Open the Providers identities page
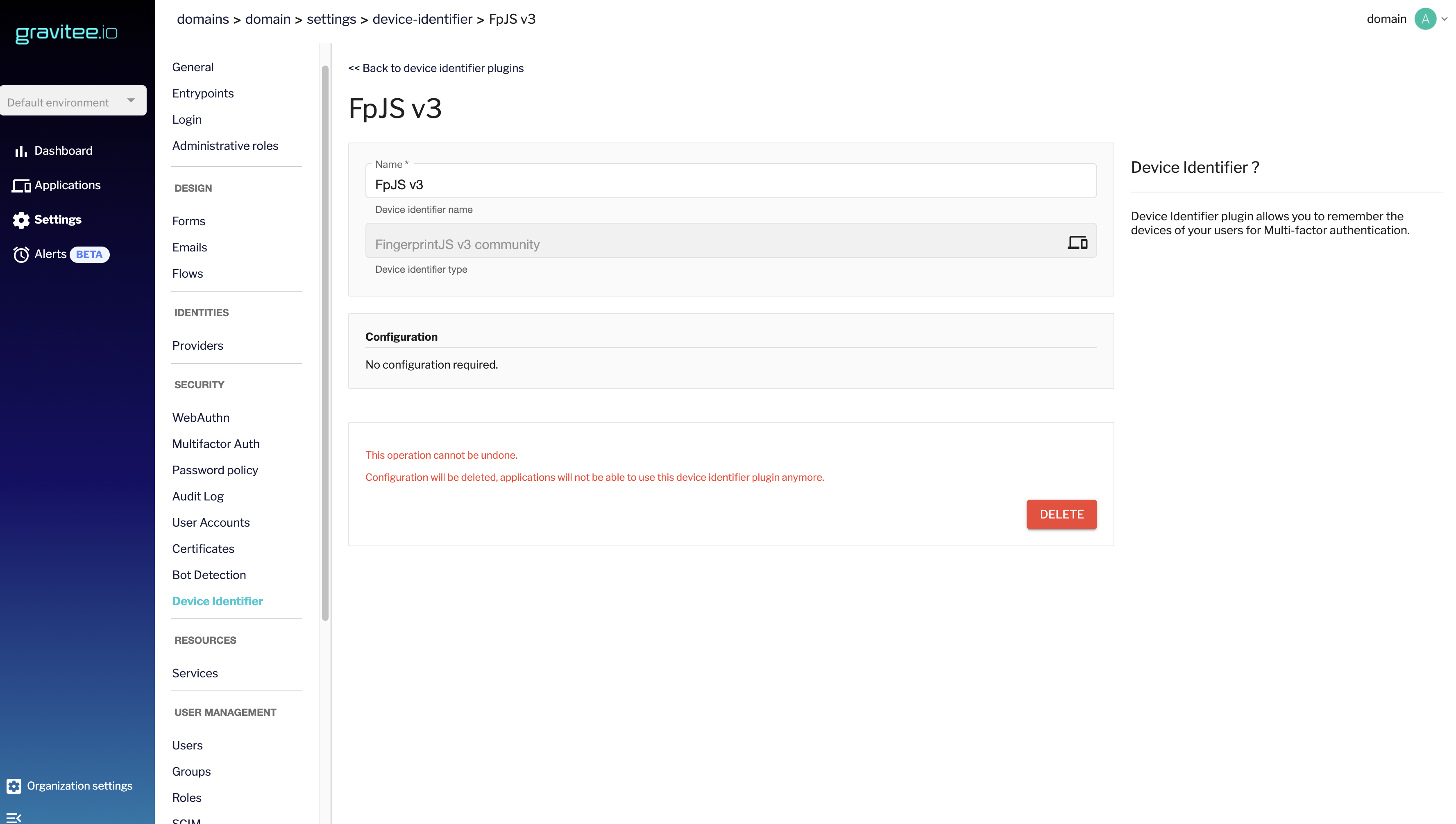The width and height of the screenshot is (1456, 824). (197, 346)
